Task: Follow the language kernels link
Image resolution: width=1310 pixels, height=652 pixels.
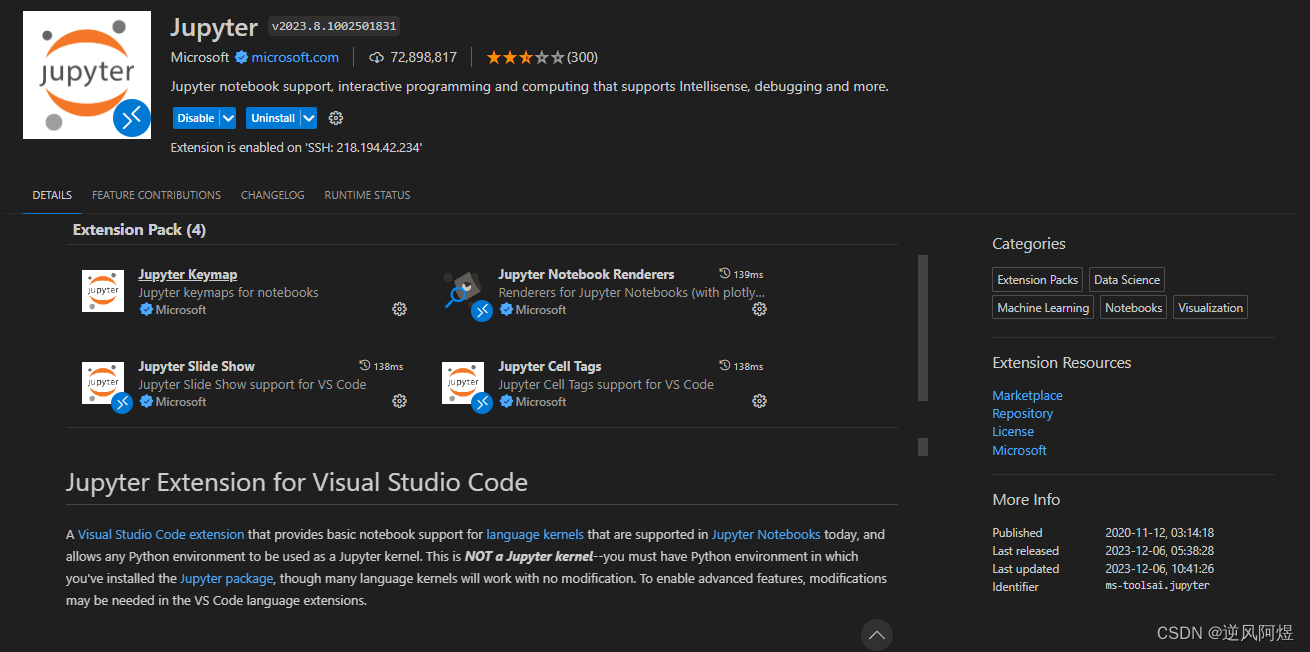Action: [535, 535]
